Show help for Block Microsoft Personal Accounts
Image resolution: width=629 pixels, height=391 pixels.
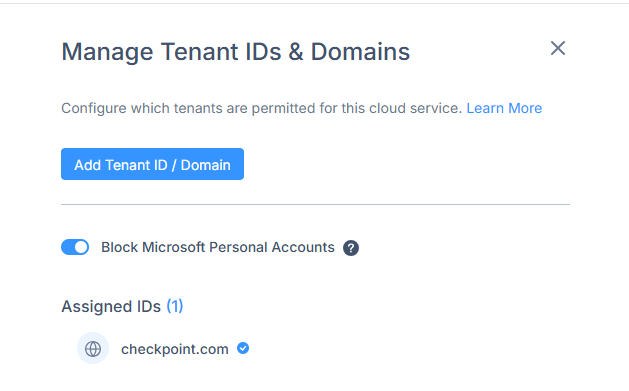click(x=351, y=248)
